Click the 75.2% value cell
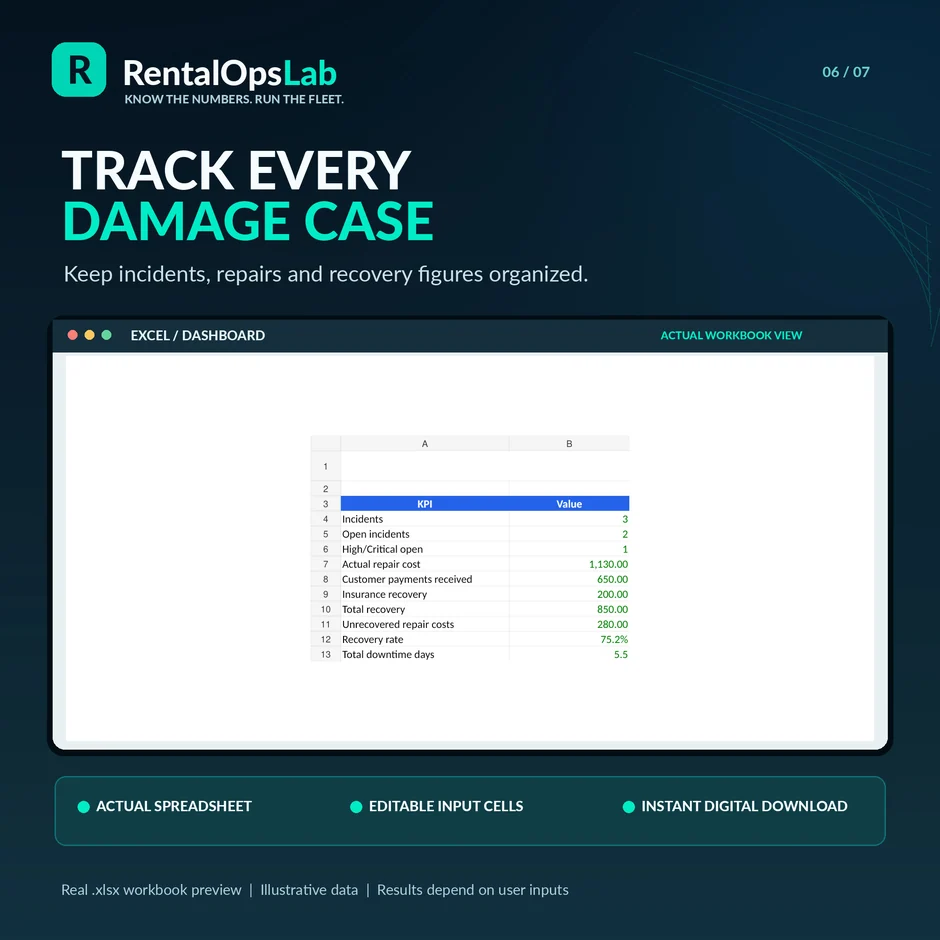Viewport: 940px width, 940px height. tap(569, 639)
